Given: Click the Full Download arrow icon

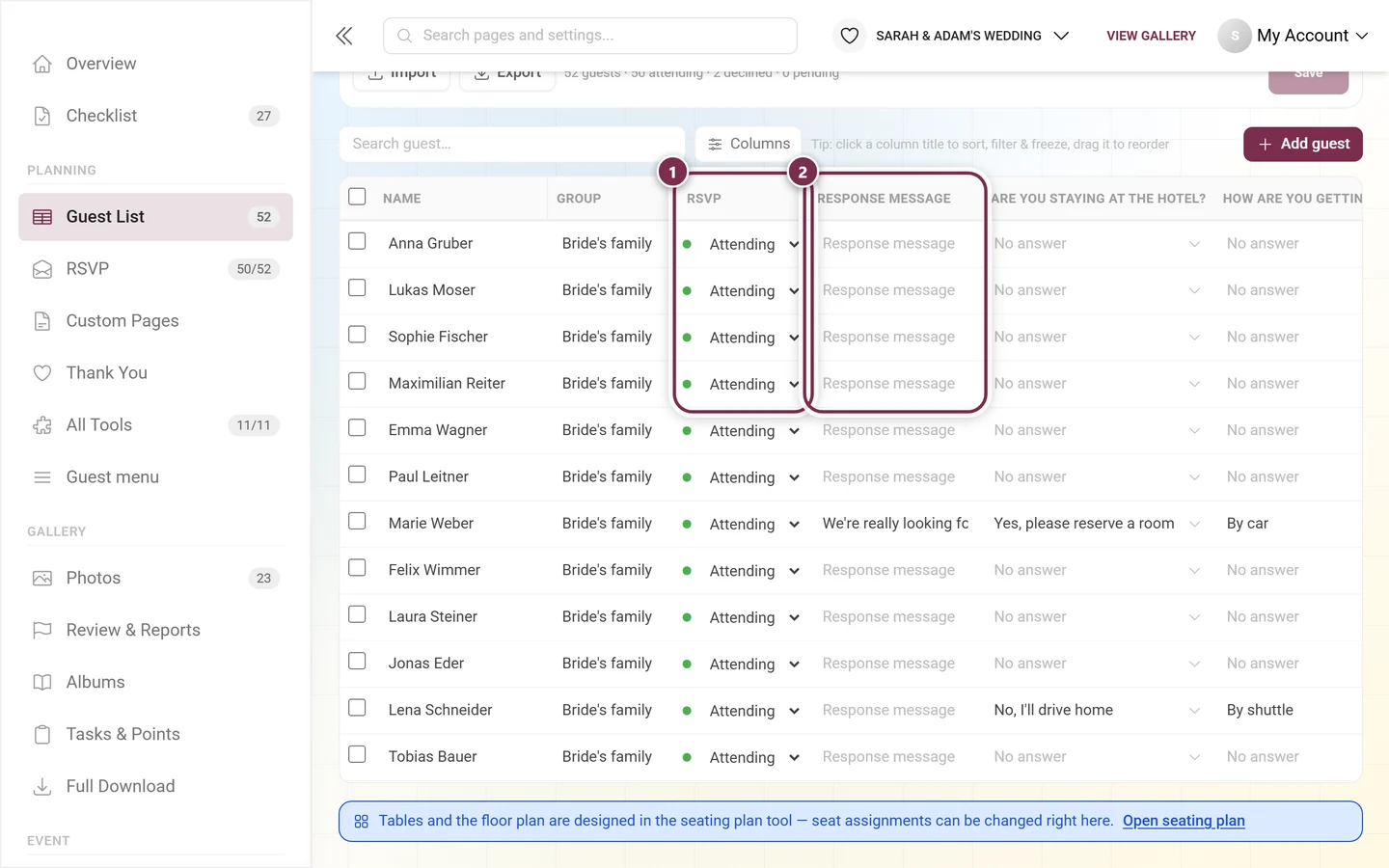Looking at the screenshot, I should pyautogui.click(x=42, y=787).
